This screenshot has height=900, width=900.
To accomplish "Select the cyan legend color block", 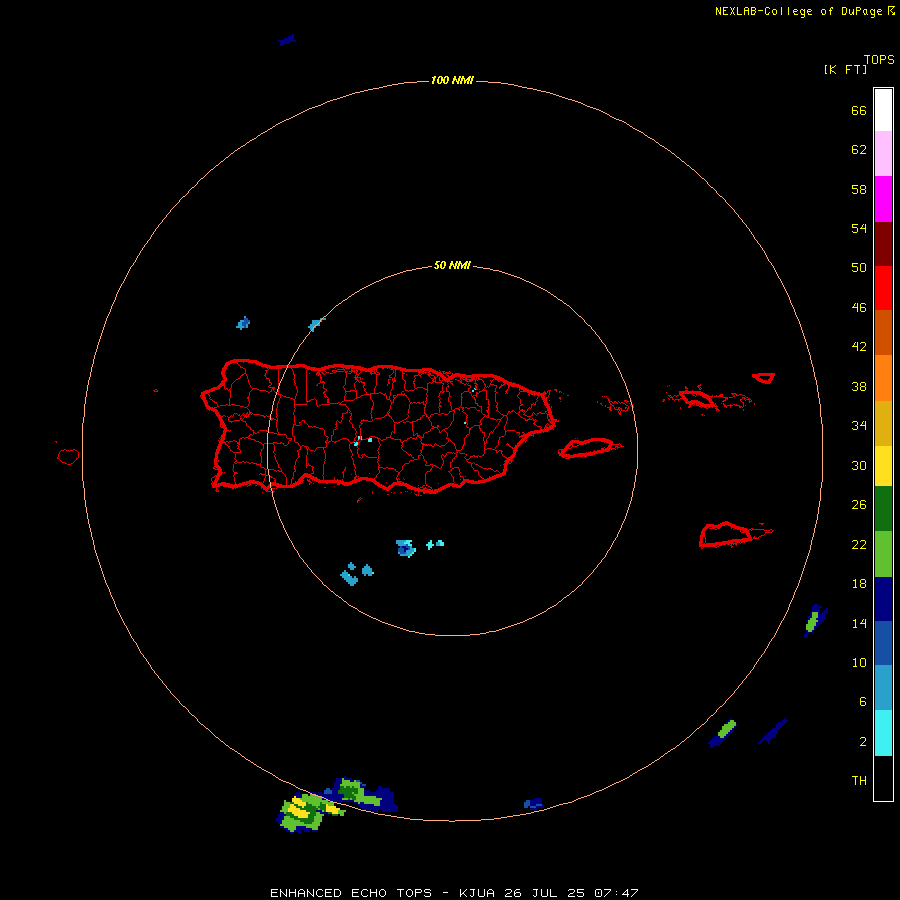I will coord(883,733).
